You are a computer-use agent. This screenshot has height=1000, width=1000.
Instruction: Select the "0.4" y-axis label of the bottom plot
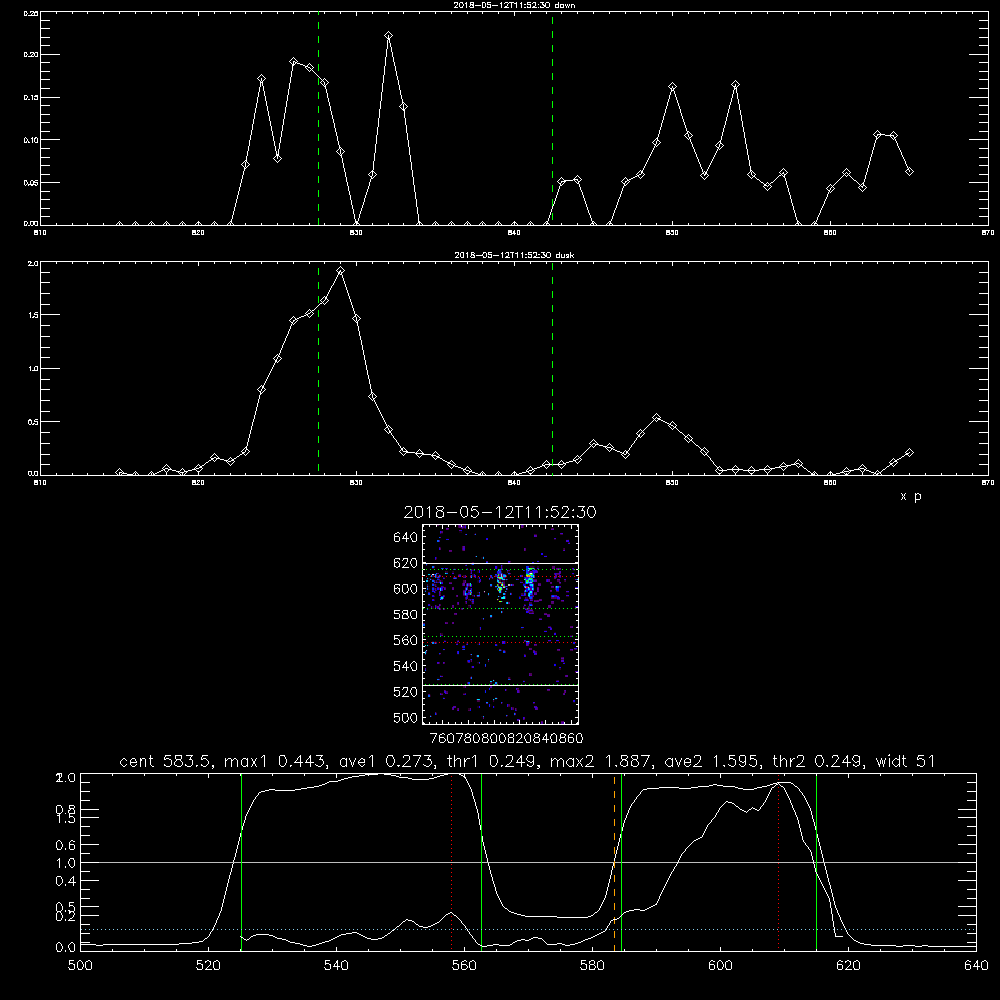coord(66,881)
